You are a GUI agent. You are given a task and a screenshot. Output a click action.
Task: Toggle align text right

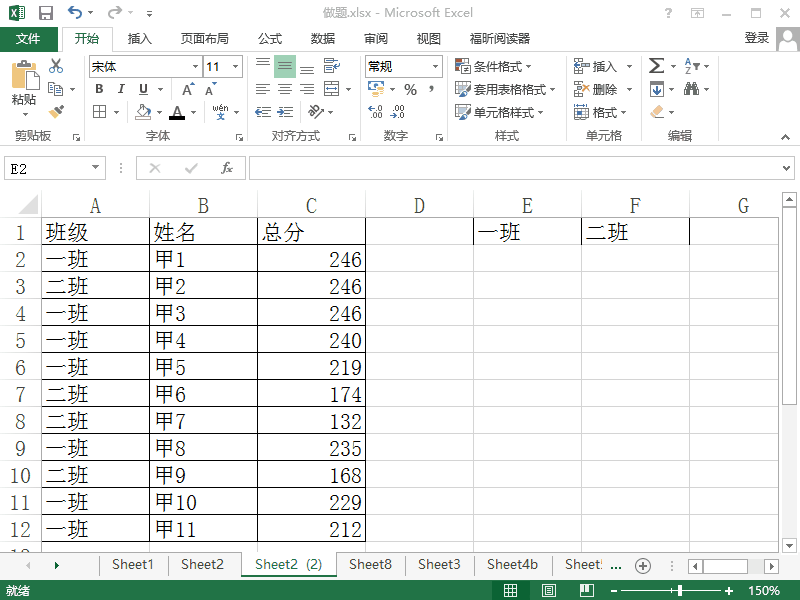[x=307, y=89]
